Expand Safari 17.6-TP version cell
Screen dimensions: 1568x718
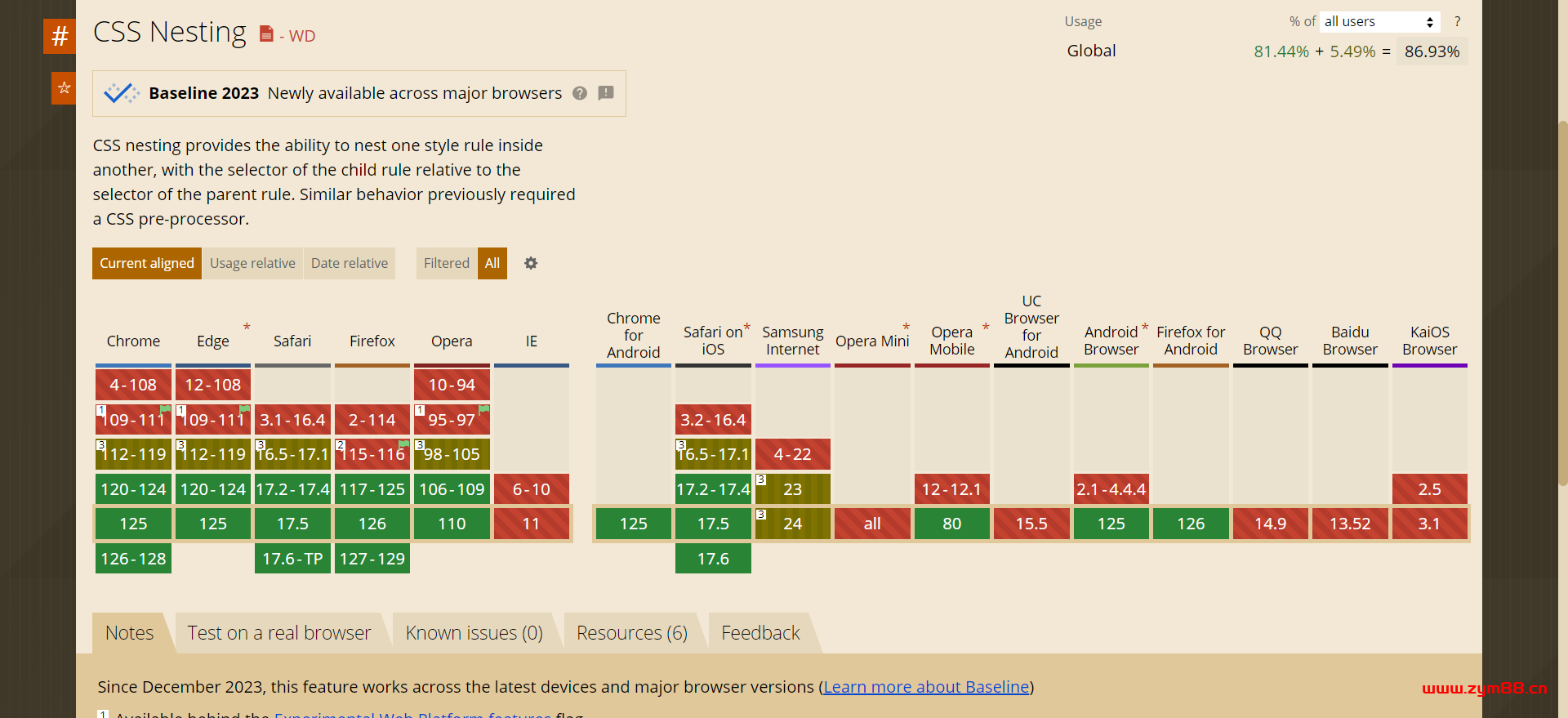click(x=292, y=559)
